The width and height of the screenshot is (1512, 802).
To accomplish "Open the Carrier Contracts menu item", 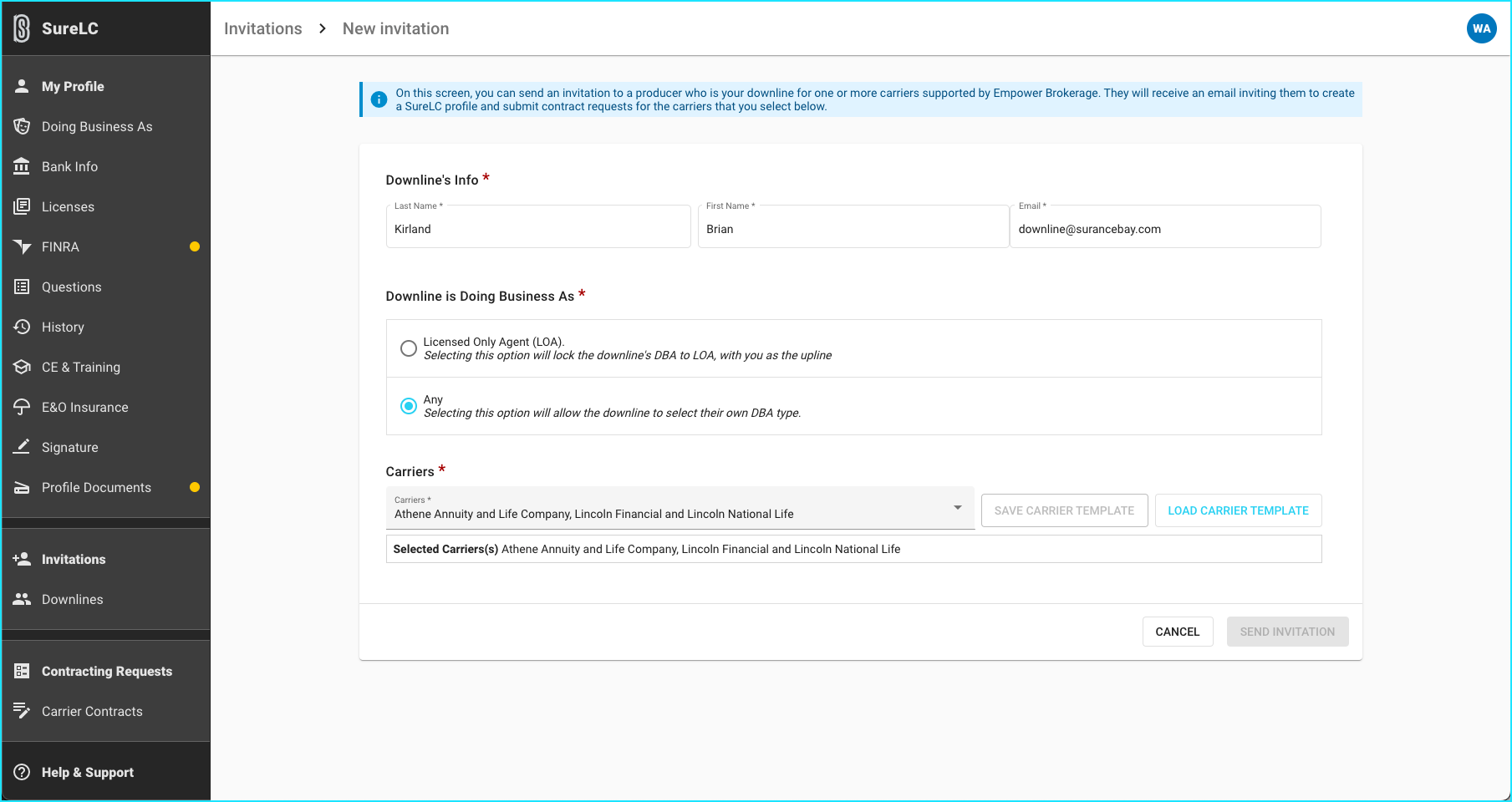I will [106, 711].
